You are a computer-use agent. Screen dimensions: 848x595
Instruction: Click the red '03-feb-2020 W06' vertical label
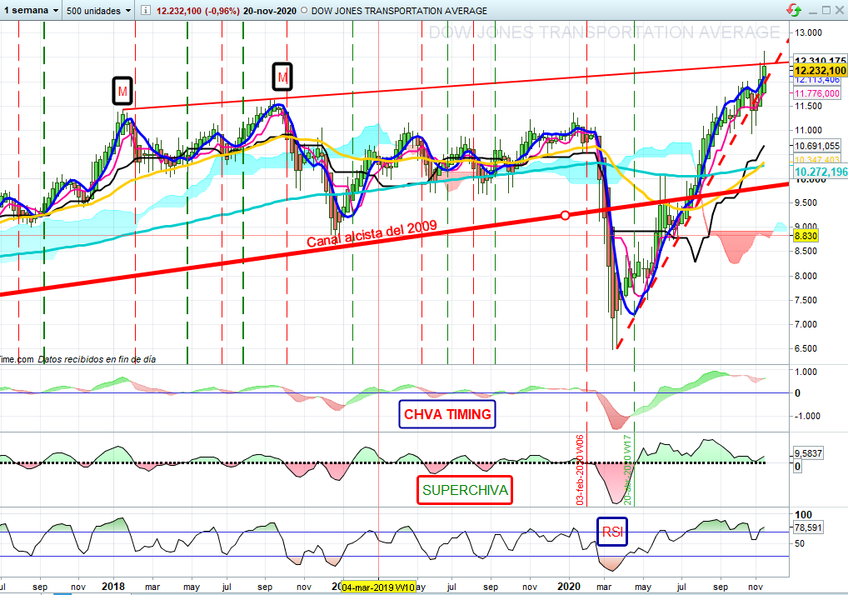pyautogui.click(x=580, y=470)
